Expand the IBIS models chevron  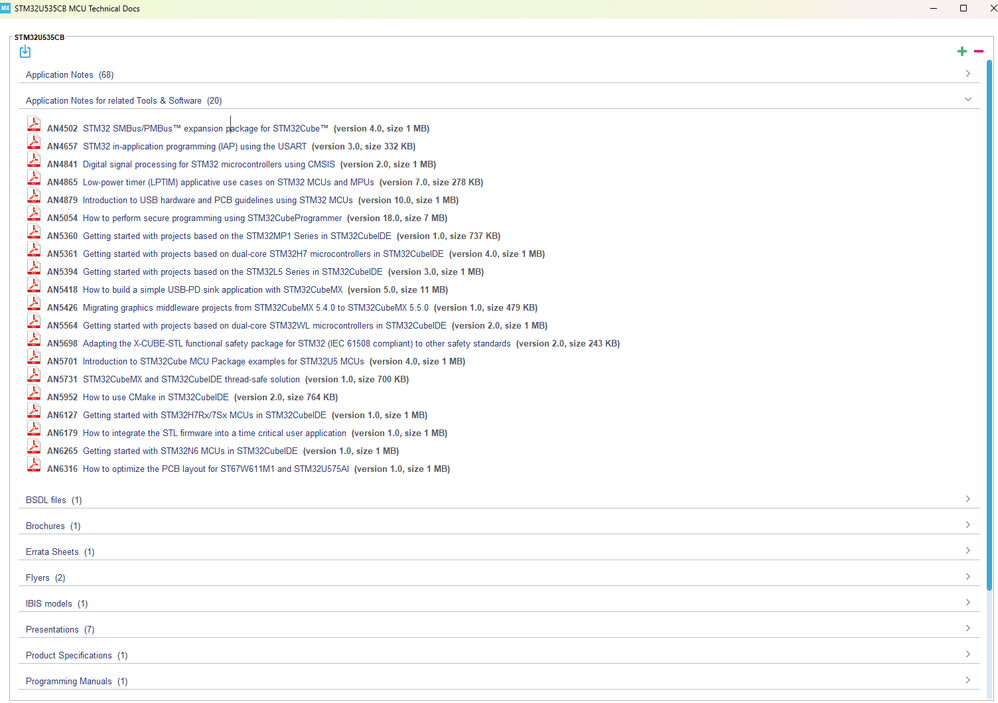(967, 602)
